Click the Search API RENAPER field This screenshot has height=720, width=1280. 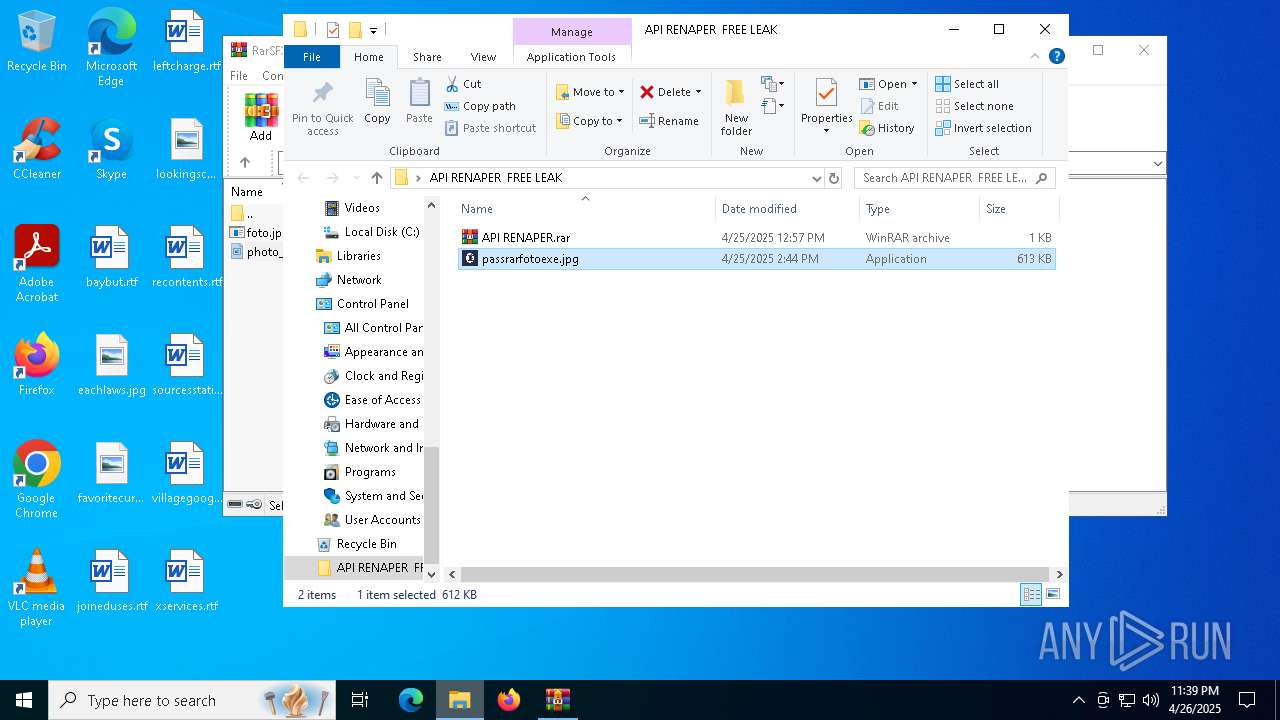pos(954,178)
